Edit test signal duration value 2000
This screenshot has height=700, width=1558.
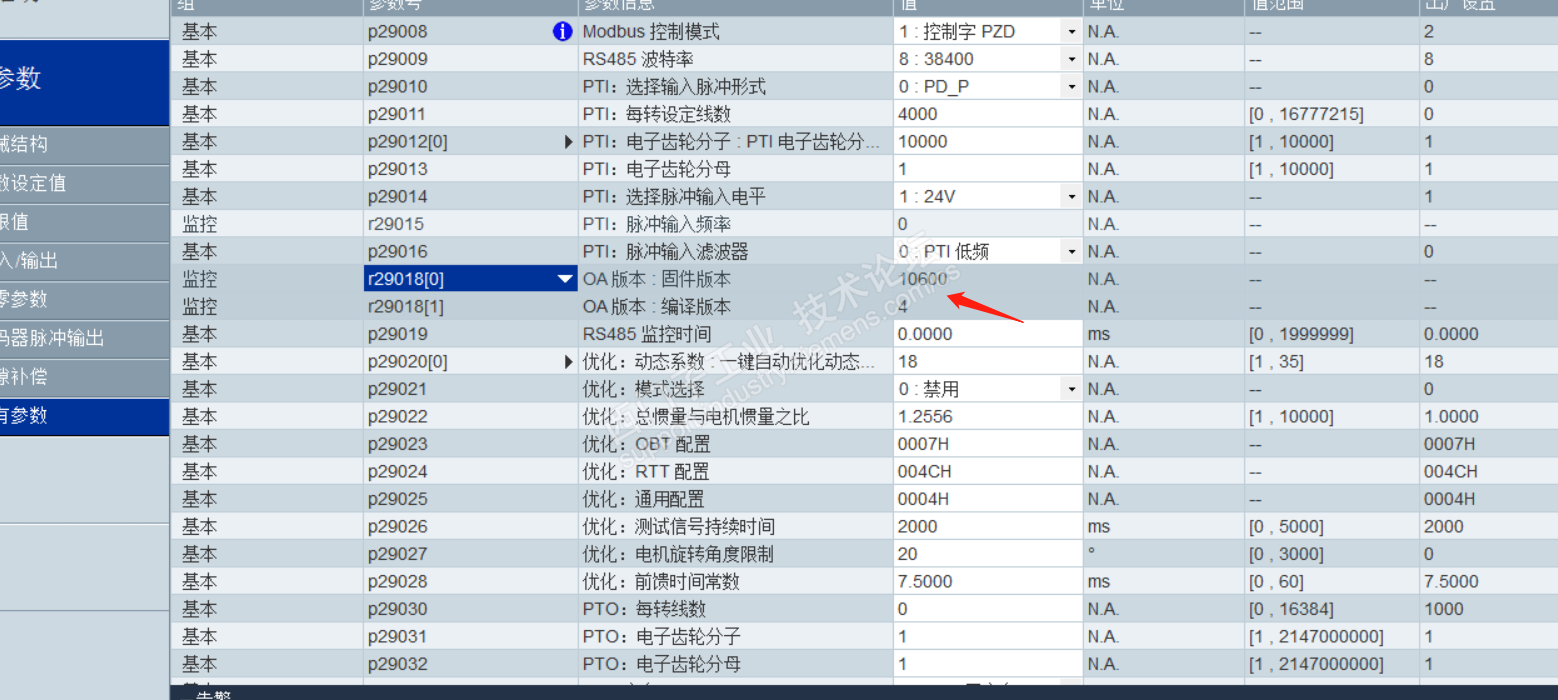coord(988,526)
